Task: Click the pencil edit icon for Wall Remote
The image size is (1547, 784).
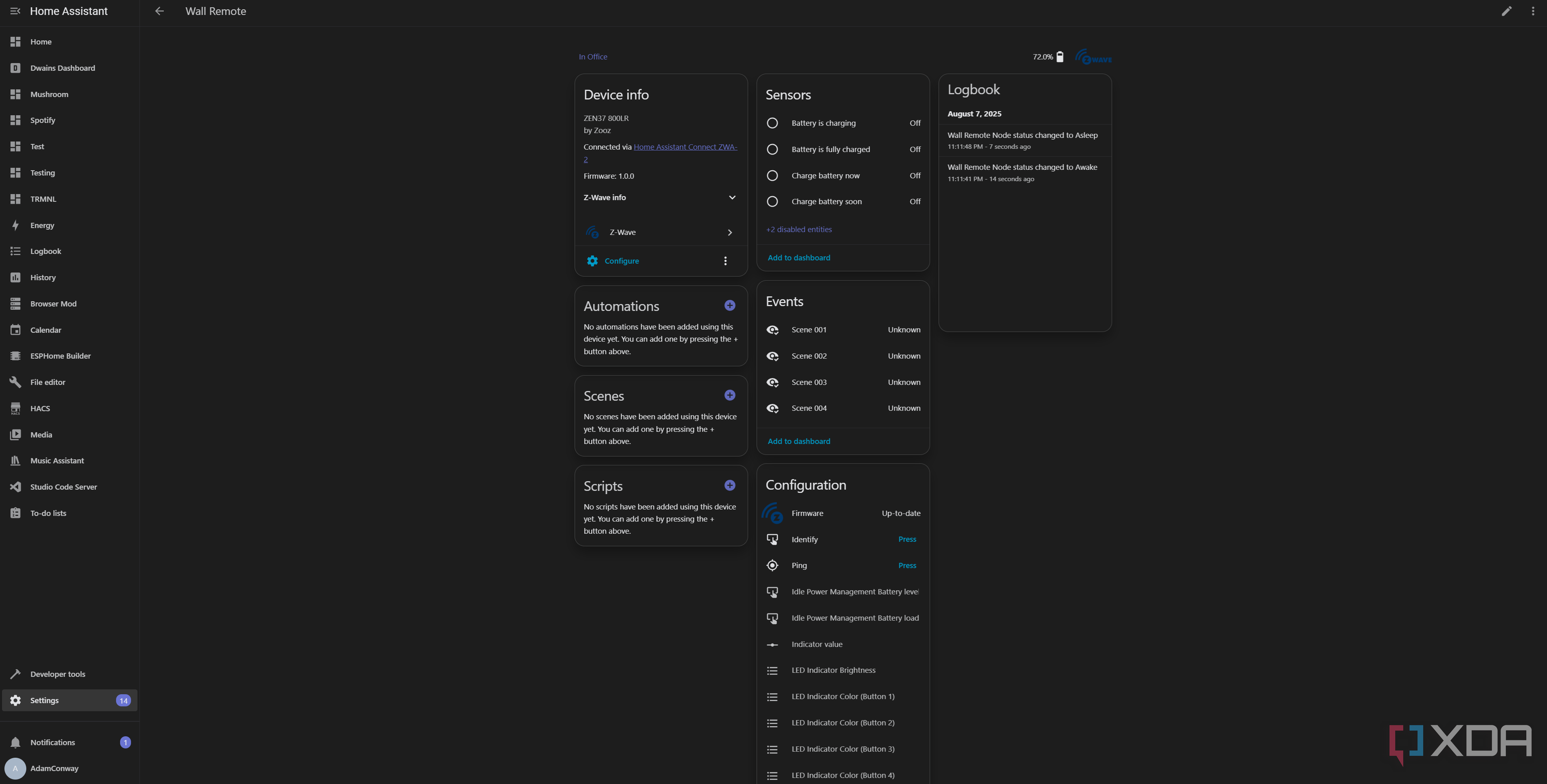Action: 1506,11
